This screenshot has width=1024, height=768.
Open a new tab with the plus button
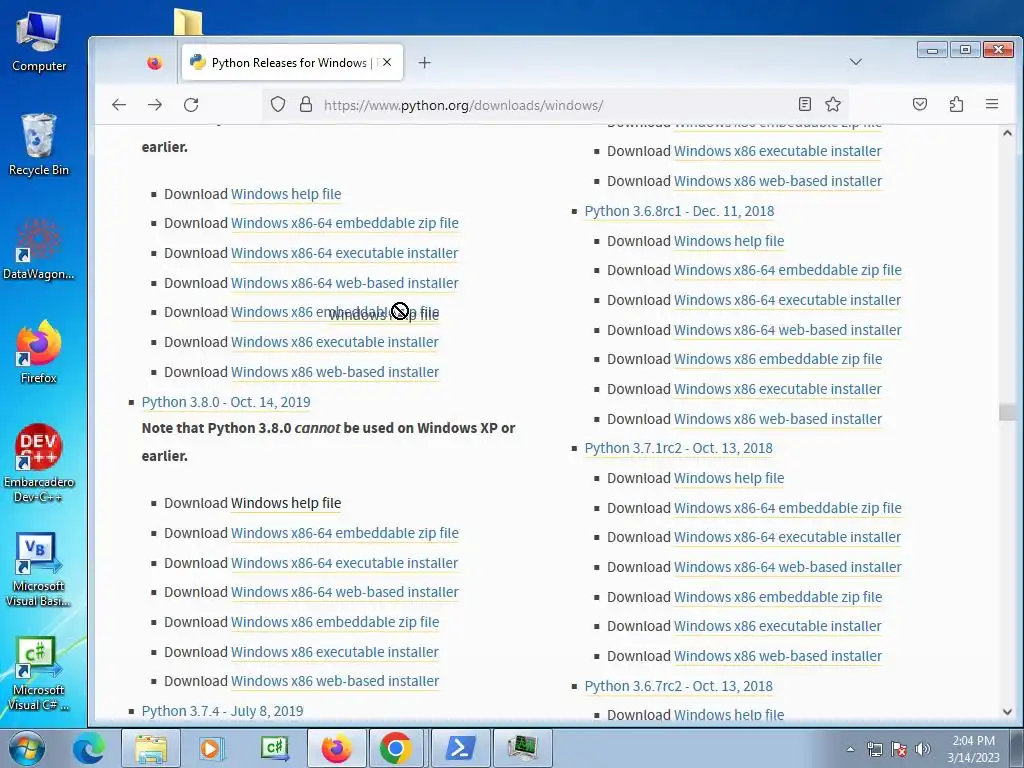pyautogui.click(x=424, y=63)
